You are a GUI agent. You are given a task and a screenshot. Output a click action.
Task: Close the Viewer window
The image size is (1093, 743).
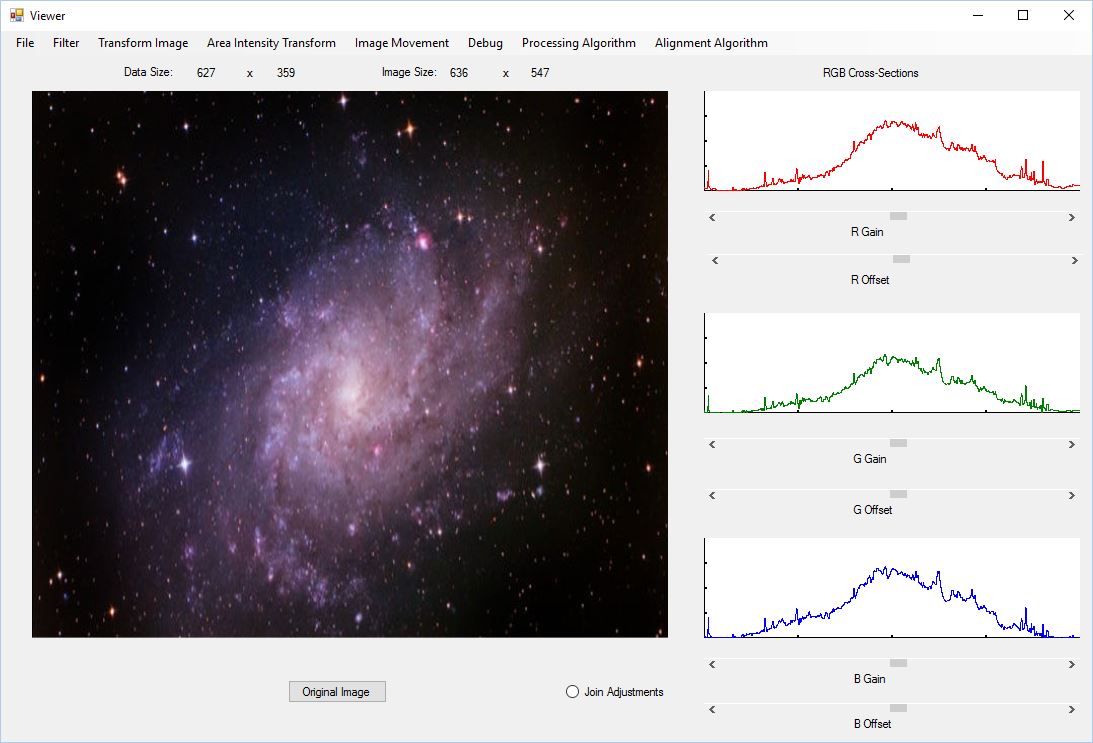point(1069,15)
